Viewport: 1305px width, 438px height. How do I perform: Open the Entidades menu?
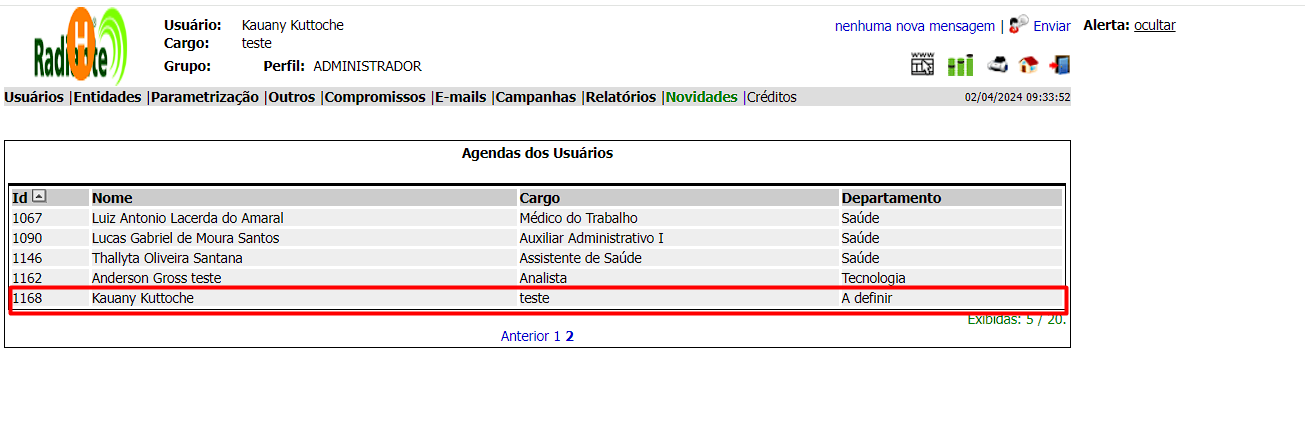click(107, 98)
